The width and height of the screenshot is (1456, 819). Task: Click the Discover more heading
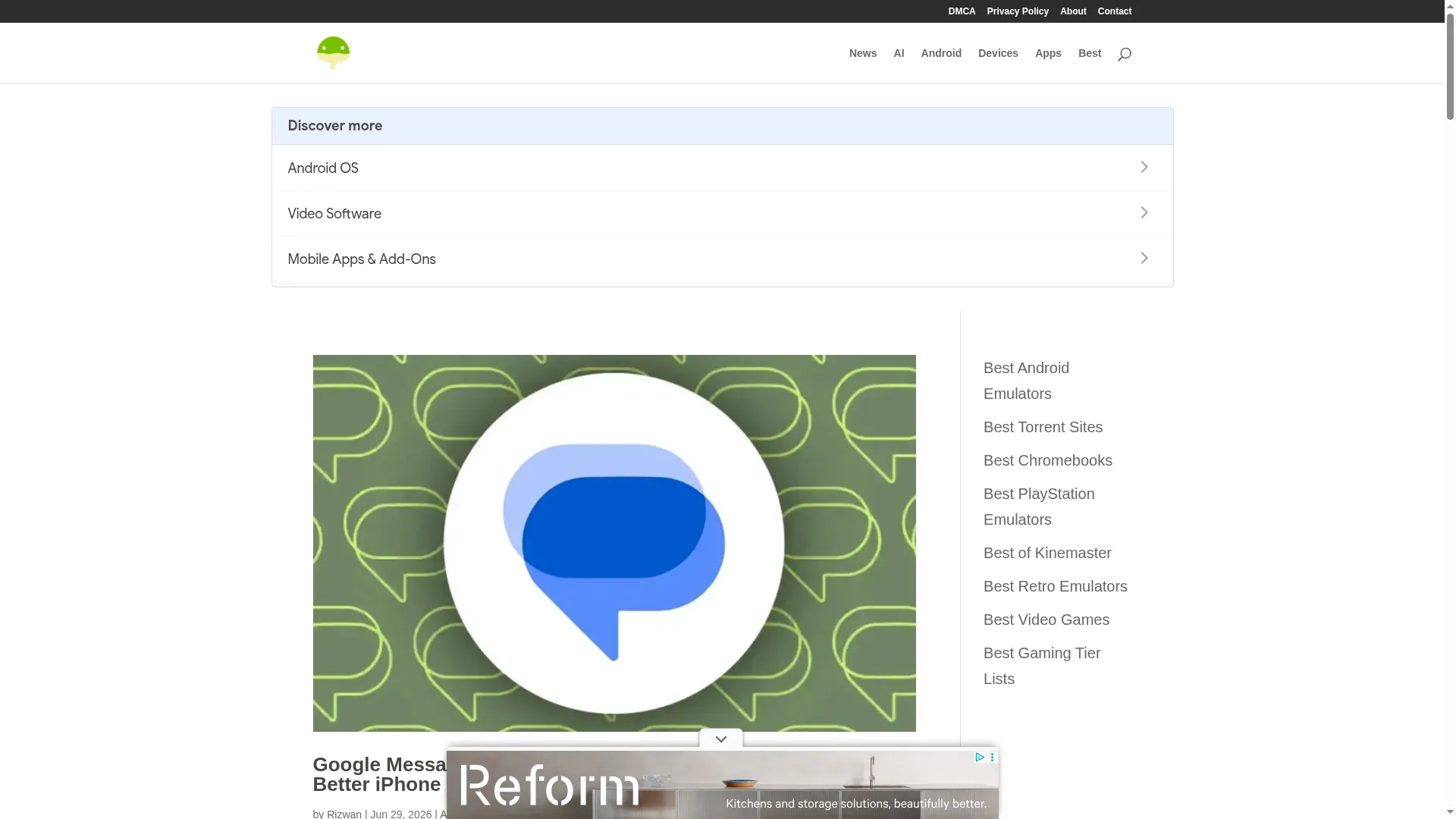tap(335, 126)
